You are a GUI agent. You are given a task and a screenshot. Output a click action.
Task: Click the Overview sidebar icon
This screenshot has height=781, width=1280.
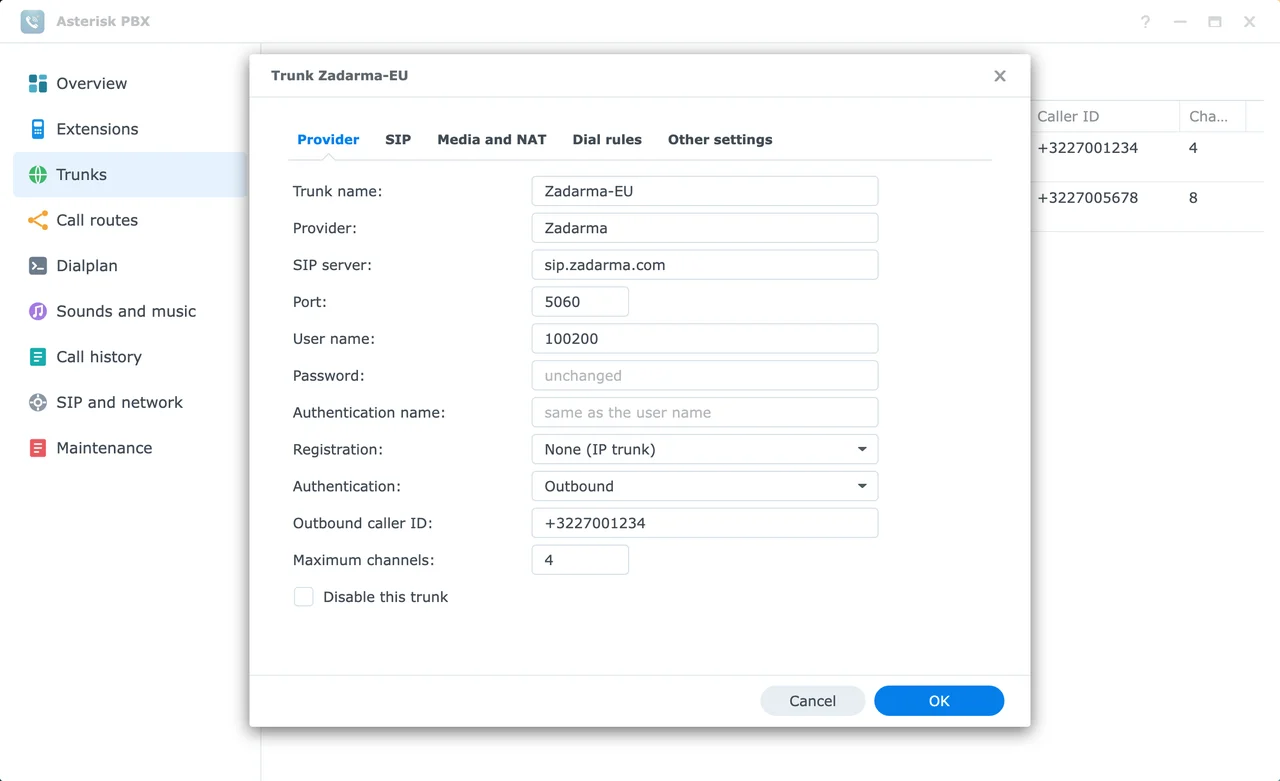[38, 83]
